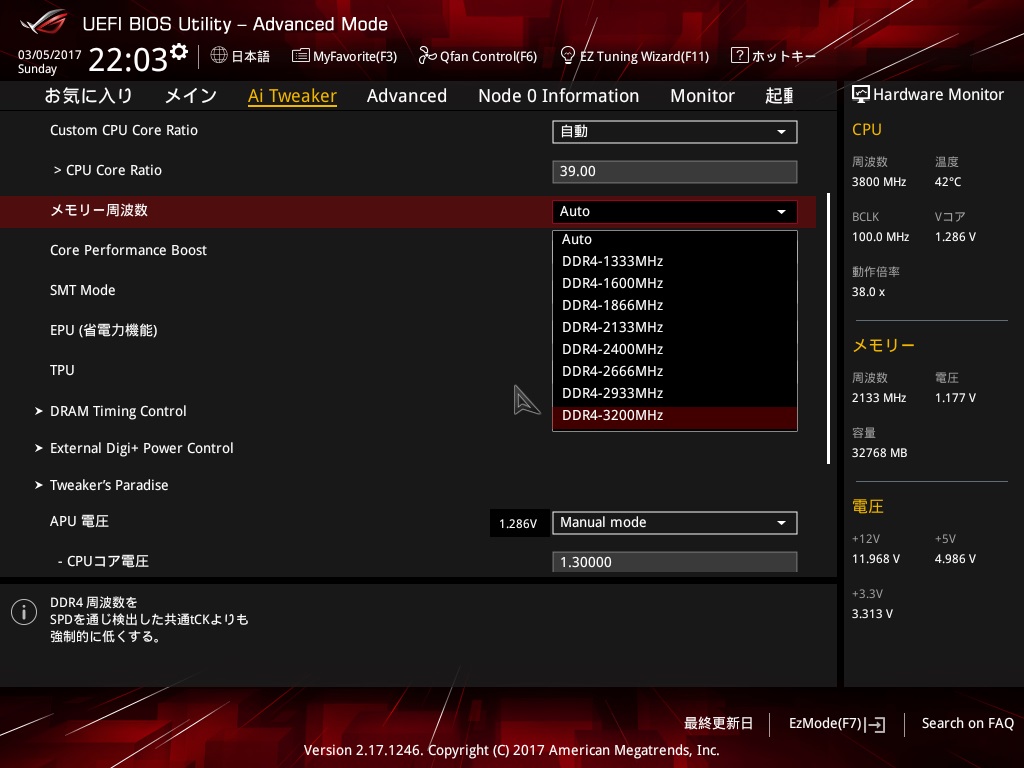This screenshot has height=768, width=1024.
Task: Click the 1.177 V memory voltage value
Action: point(955,398)
